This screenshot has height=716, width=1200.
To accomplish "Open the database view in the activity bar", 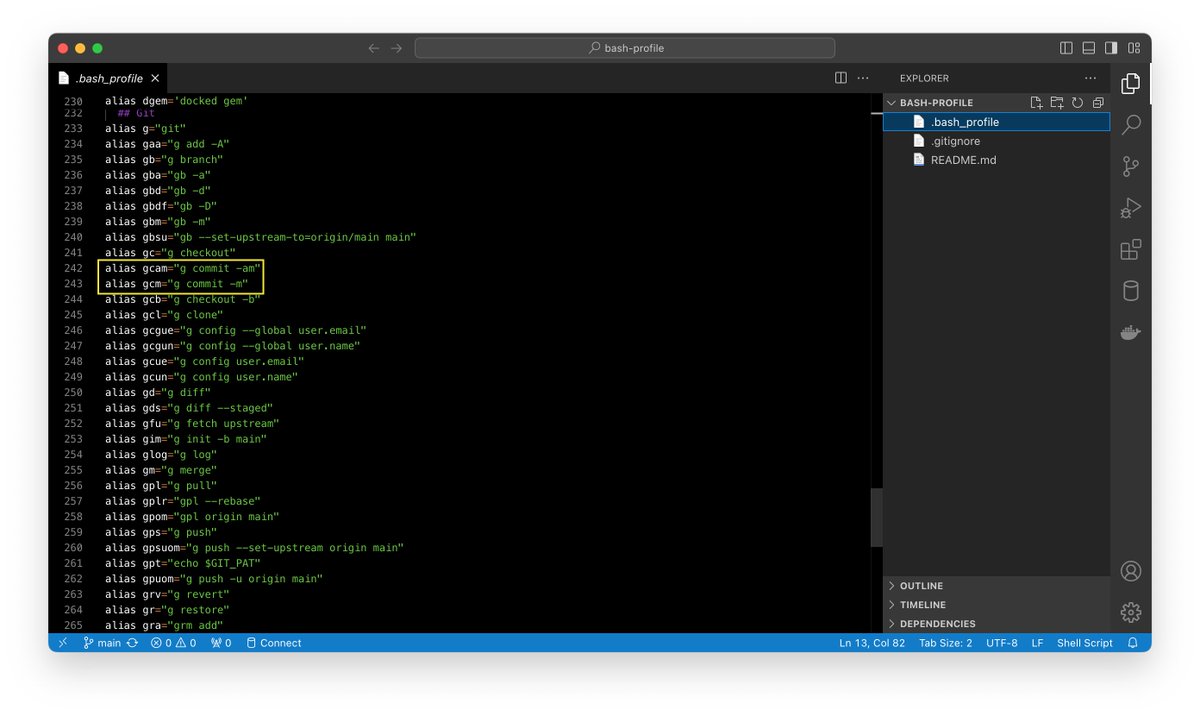I will (x=1131, y=291).
